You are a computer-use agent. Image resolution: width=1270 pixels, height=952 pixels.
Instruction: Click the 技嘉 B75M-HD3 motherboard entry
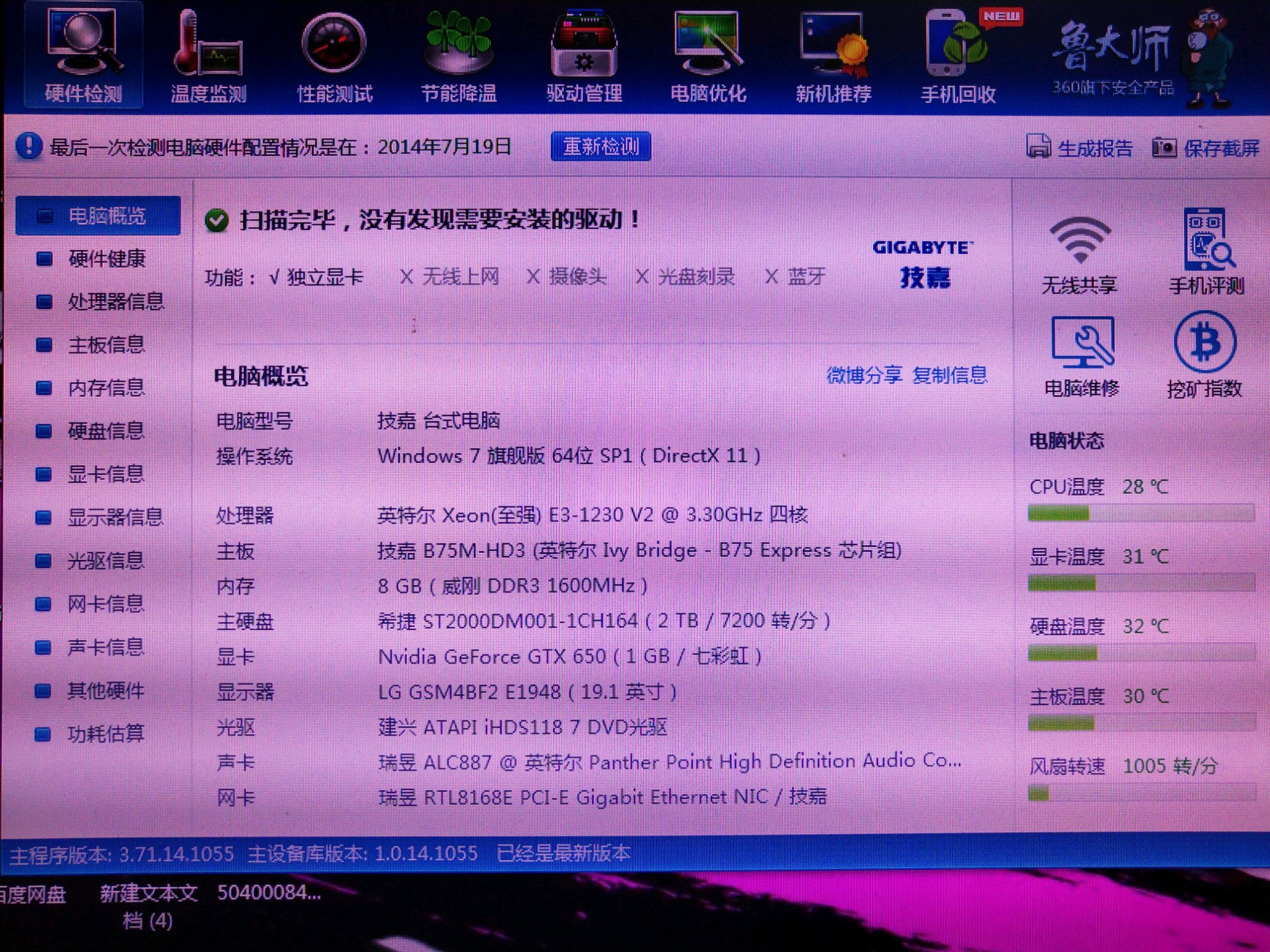tap(639, 550)
